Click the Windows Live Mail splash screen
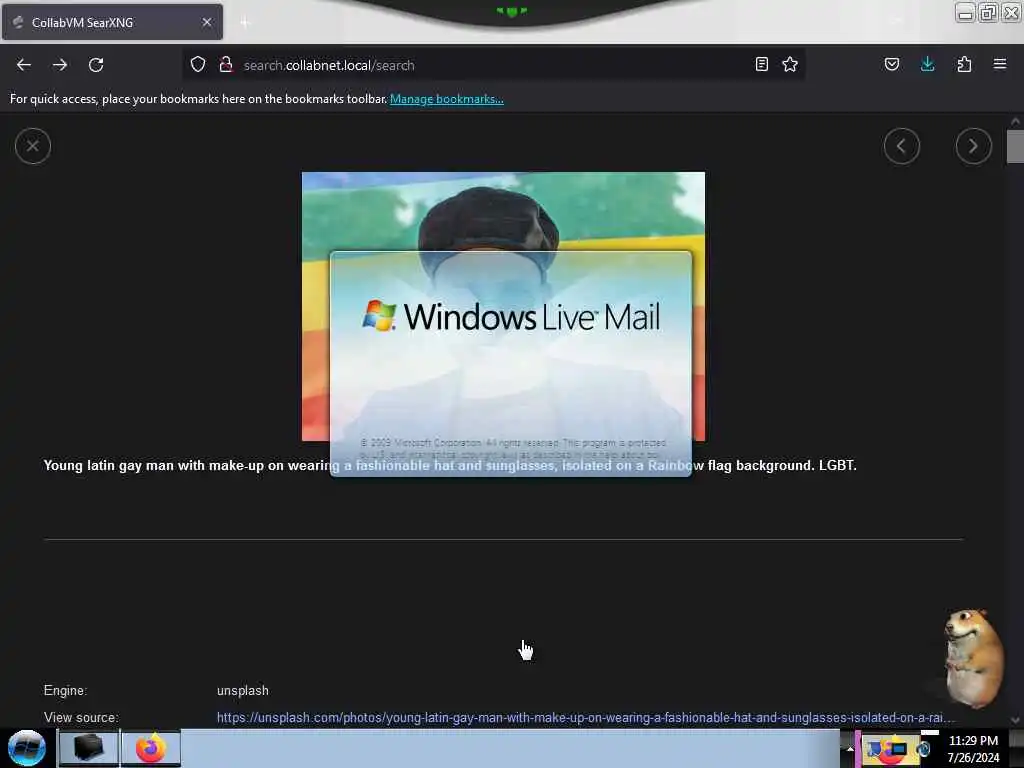This screenshot has width=1024, height=768. pos(511,364)
